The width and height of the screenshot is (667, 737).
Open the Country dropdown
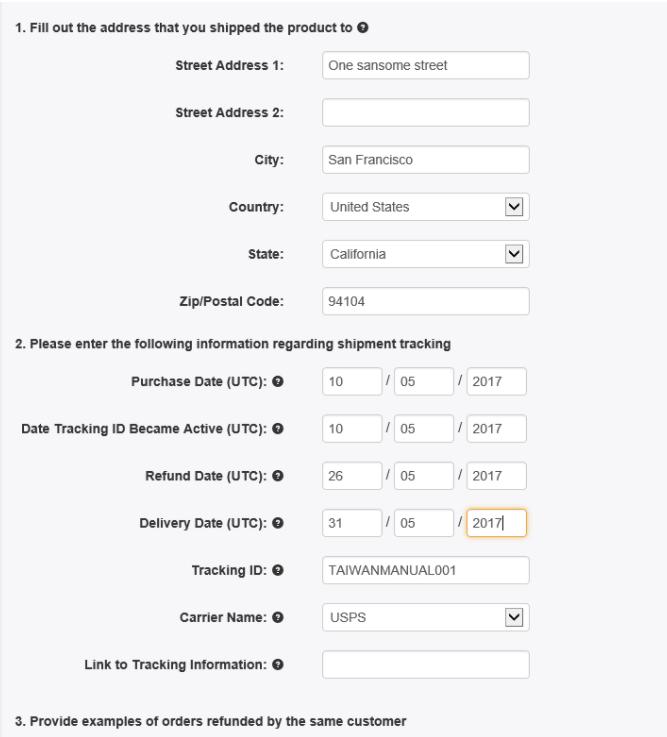click(x=425, y=208)
